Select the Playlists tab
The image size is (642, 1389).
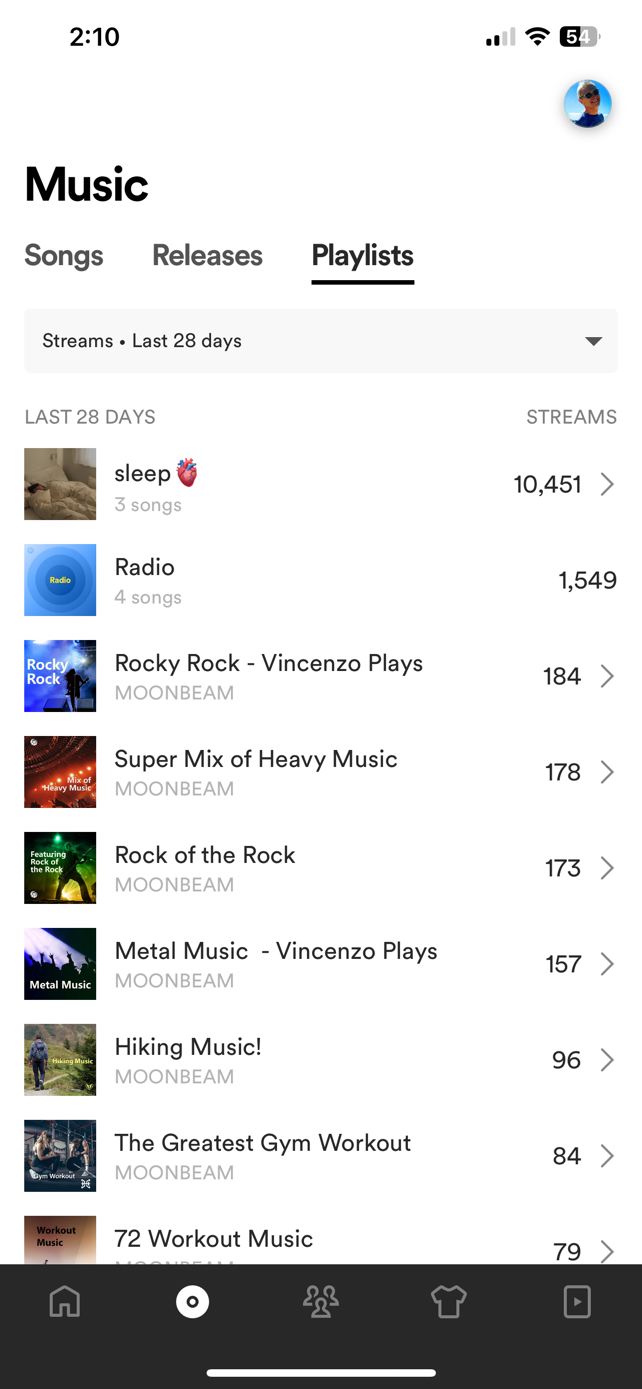coord(362,256)
